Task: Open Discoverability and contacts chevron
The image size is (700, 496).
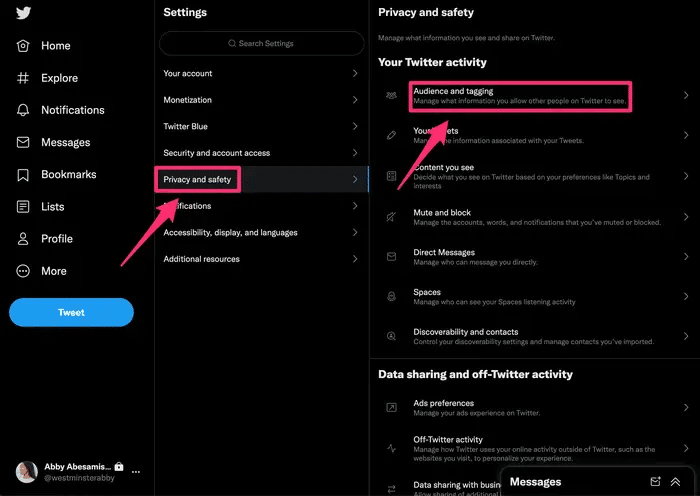Action: (686, 336)
